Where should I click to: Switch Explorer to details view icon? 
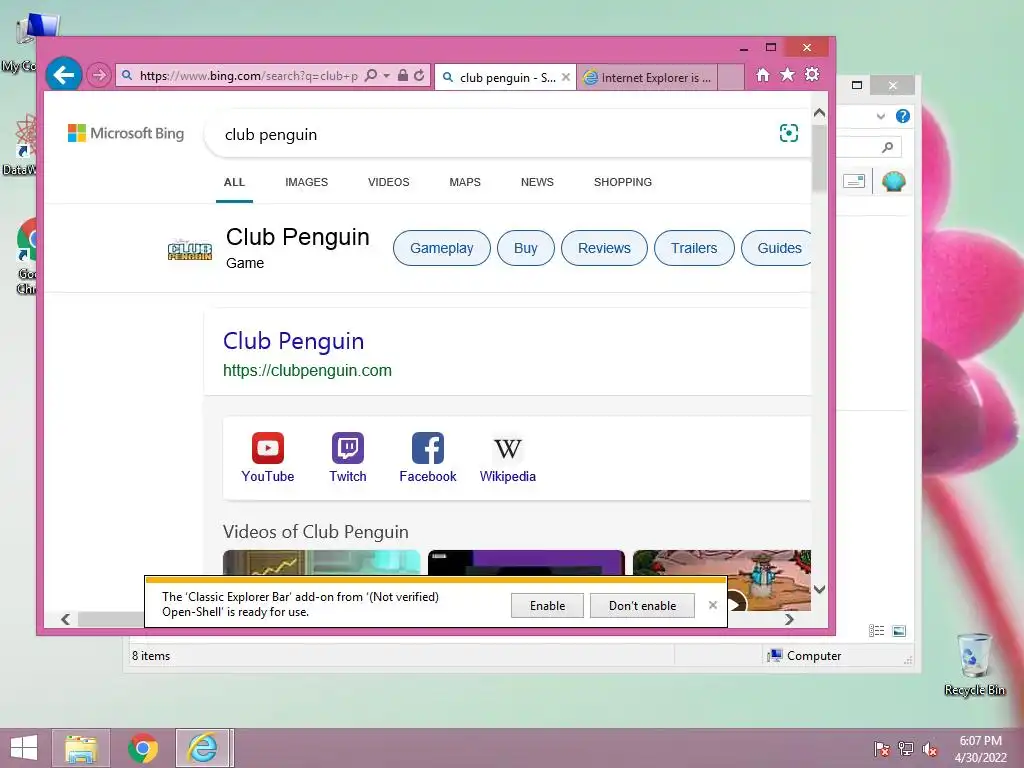[x=876, y=630]
